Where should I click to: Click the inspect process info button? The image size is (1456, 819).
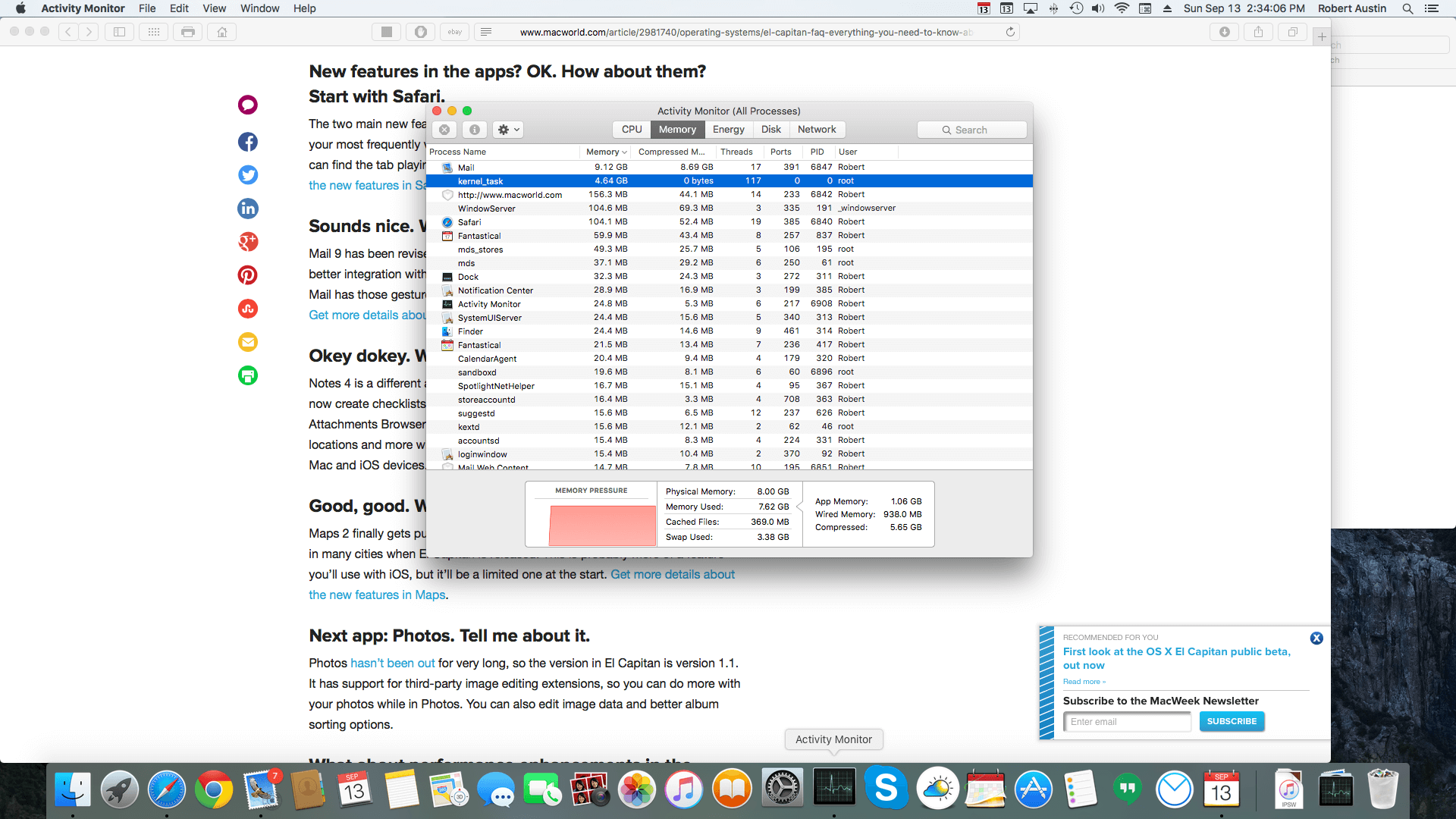pos(475,130)
